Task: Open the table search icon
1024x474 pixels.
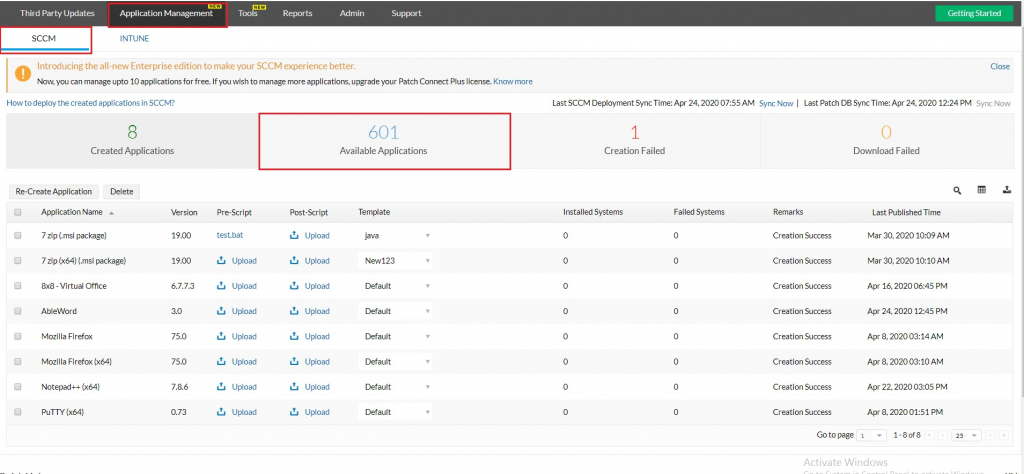Action: 957,191
